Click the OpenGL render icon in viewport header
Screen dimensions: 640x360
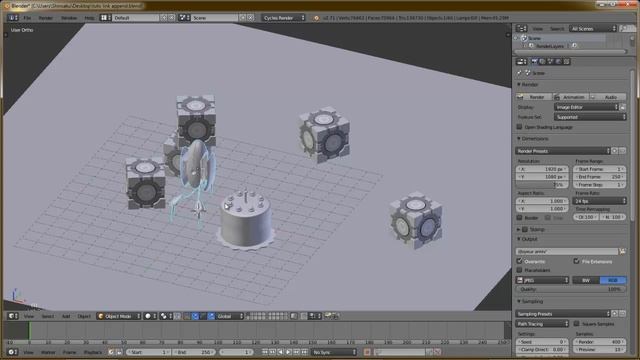[x=329, y=316]
